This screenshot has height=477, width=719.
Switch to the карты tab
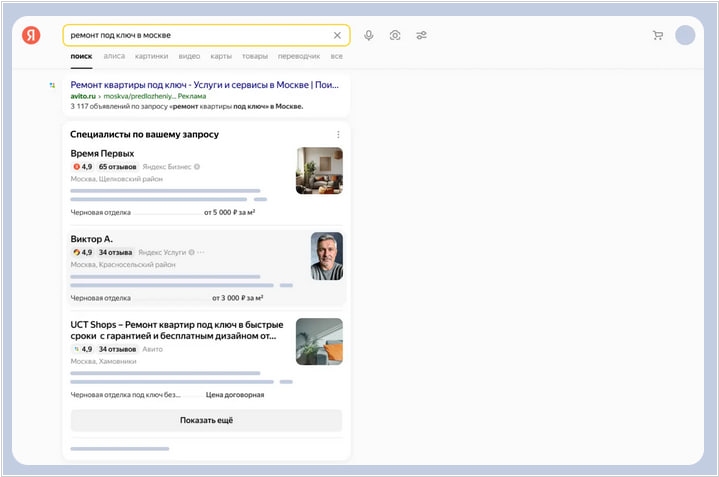coord(221,56)
